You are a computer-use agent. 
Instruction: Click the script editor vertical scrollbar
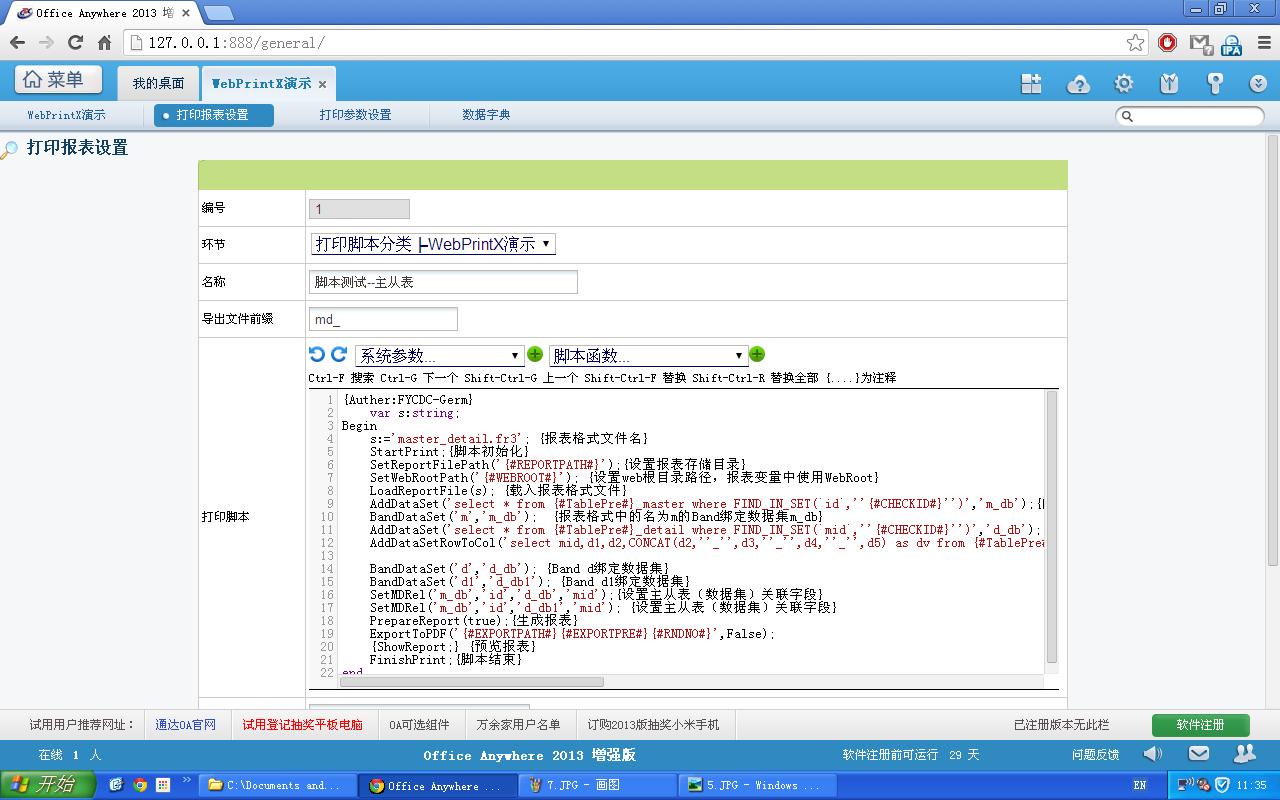click(1052, 527)
